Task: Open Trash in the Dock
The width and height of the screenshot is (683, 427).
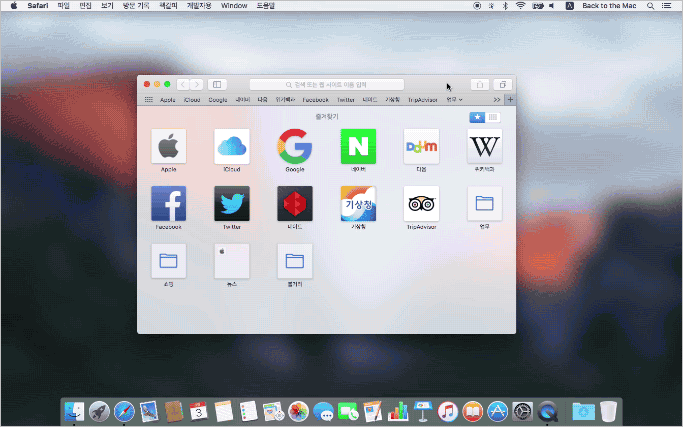Action: click(x=609, y=411)
